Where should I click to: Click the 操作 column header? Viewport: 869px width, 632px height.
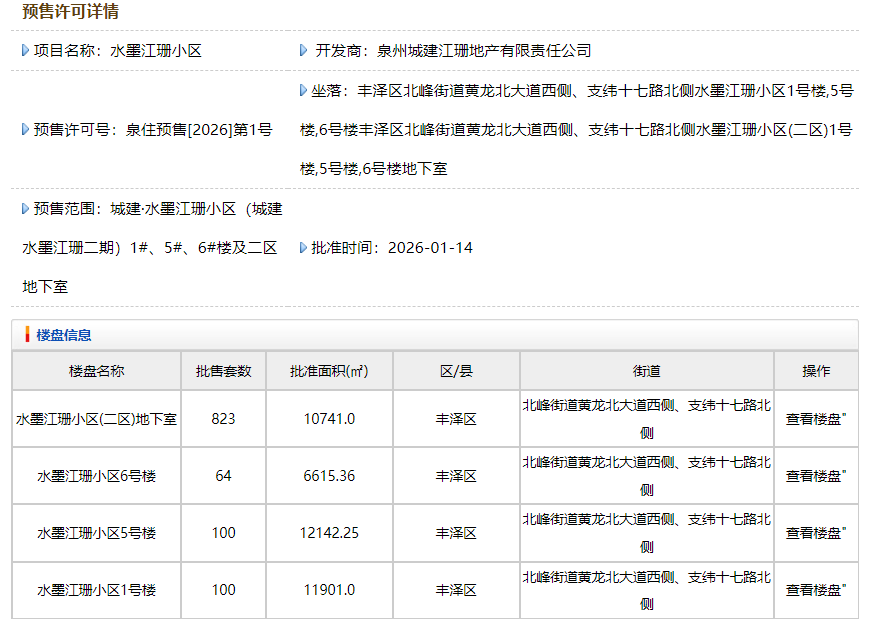click(x=815, y=371)
